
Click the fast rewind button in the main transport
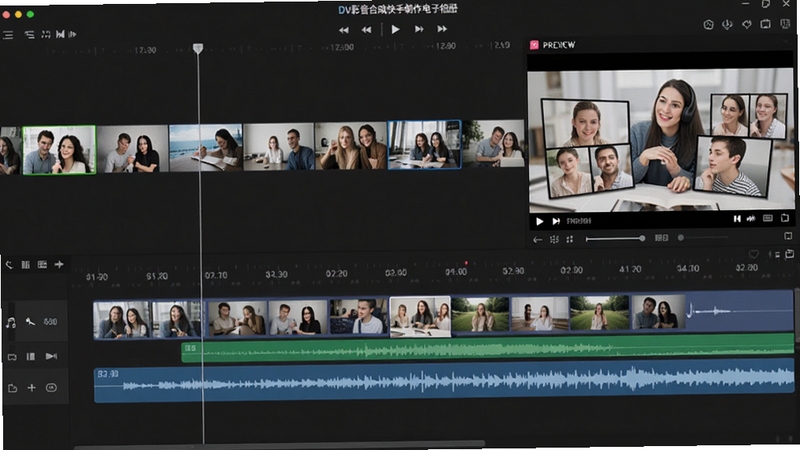pyautogui.click(x=344, y=30)
